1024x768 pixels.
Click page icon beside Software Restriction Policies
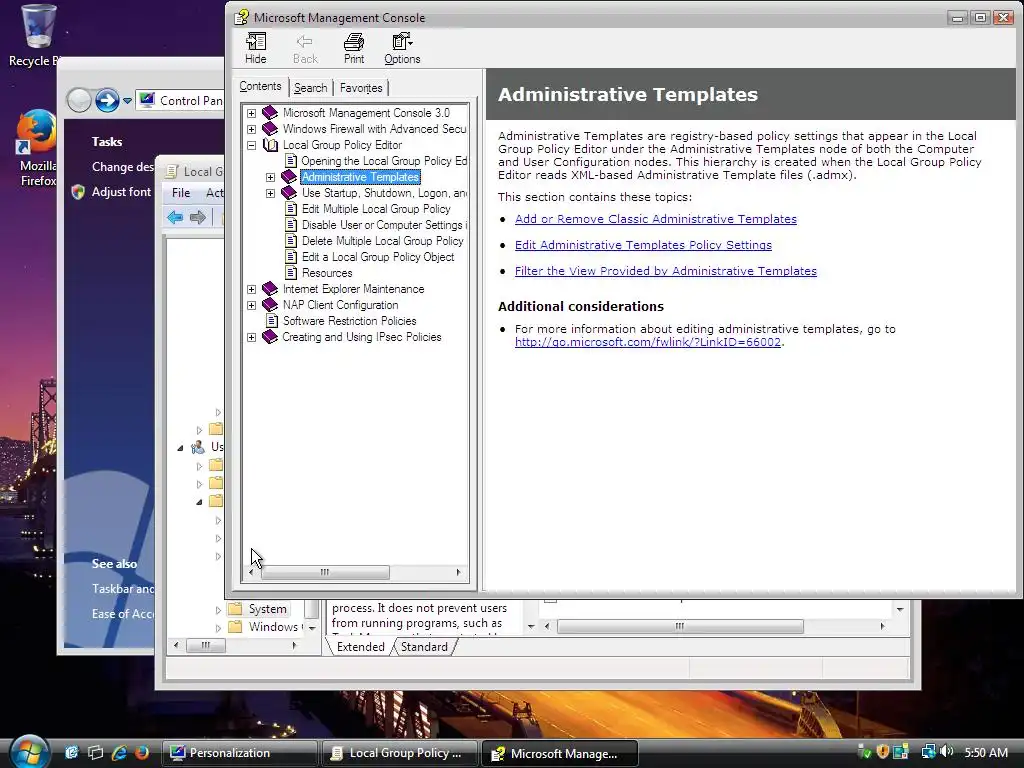[272, 321]
